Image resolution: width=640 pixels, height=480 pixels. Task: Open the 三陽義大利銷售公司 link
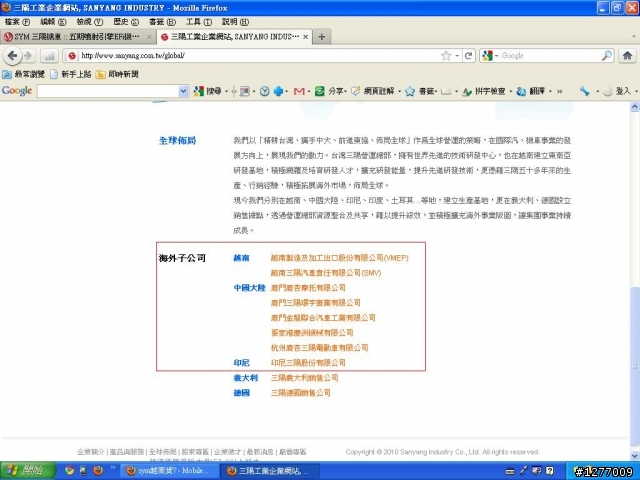point(304,378)
